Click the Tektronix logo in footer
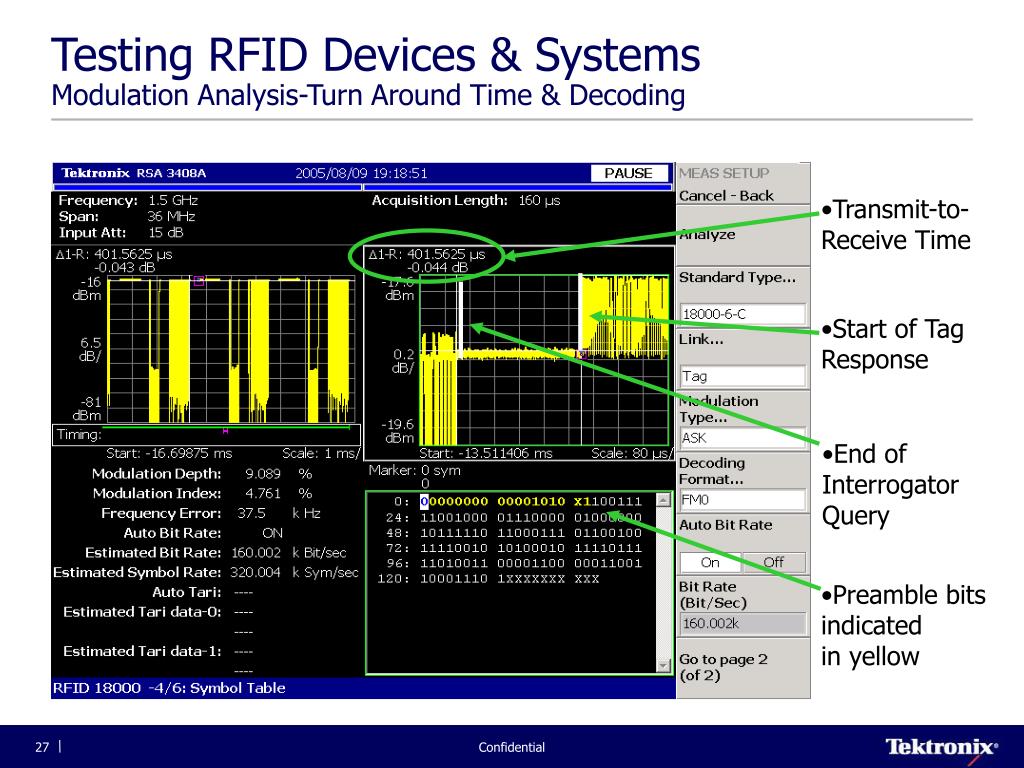This screenshot has height=768, width=1024. 942,748
